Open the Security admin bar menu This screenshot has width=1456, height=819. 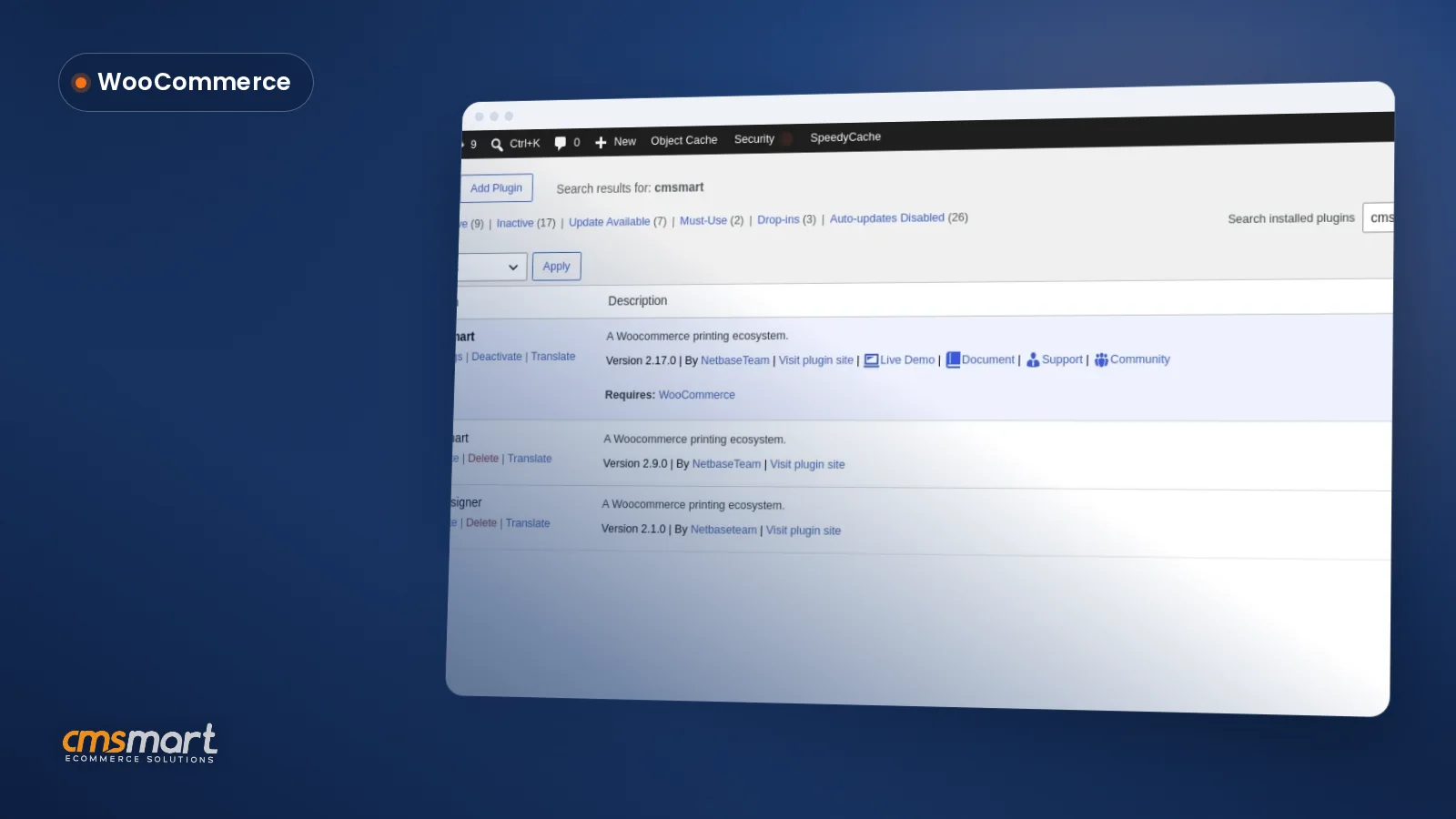(754, 139)
